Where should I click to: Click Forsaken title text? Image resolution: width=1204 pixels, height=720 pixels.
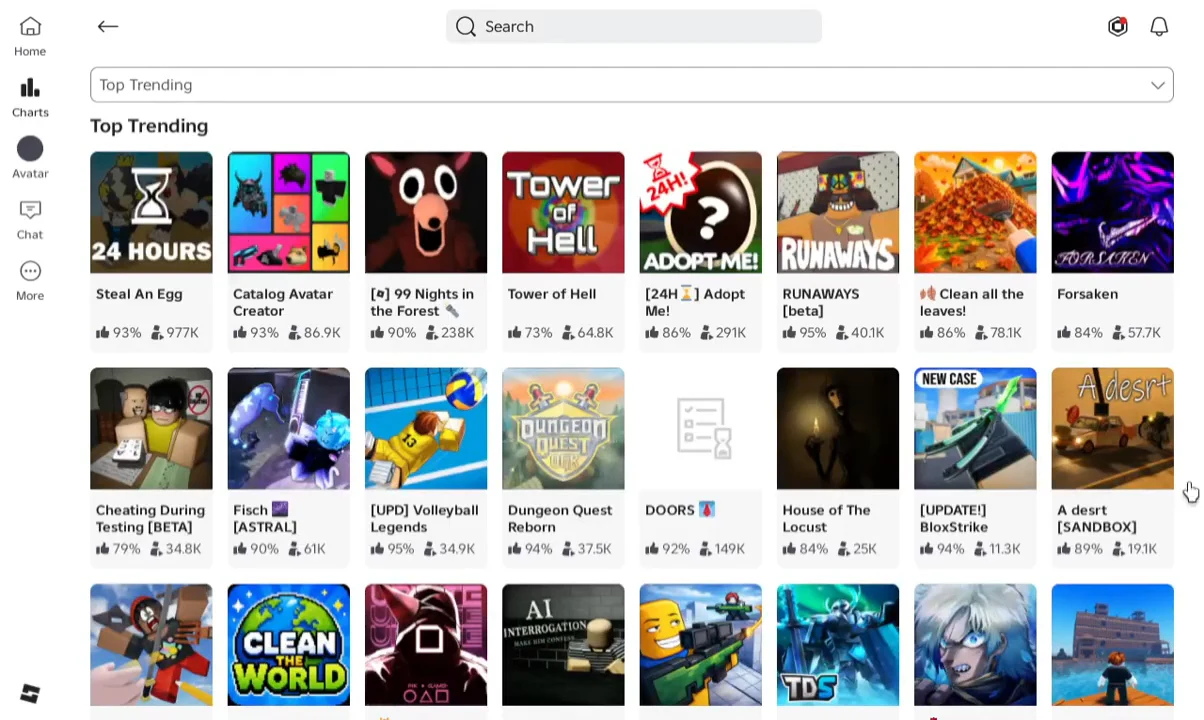[1087, 294]
